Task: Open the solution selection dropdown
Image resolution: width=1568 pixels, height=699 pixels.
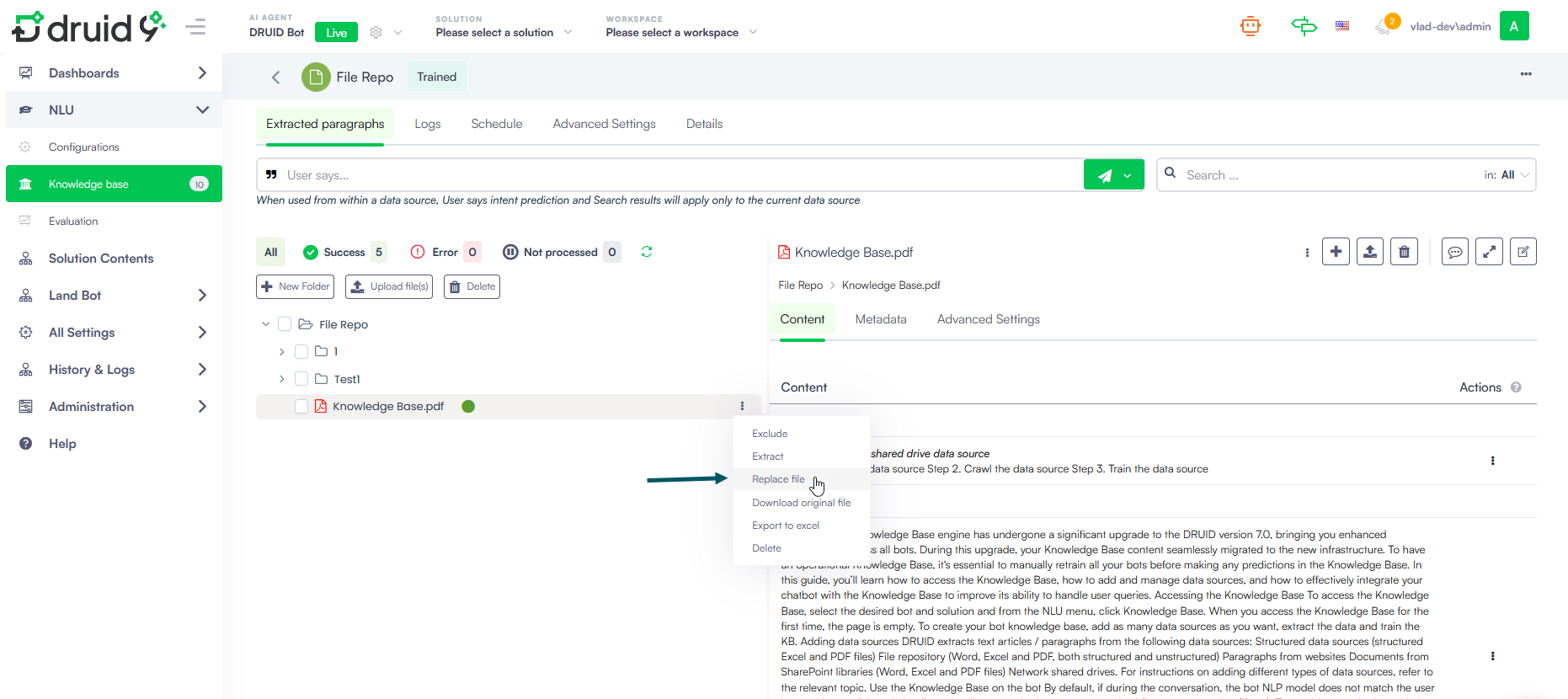Action: pos(504,32)
